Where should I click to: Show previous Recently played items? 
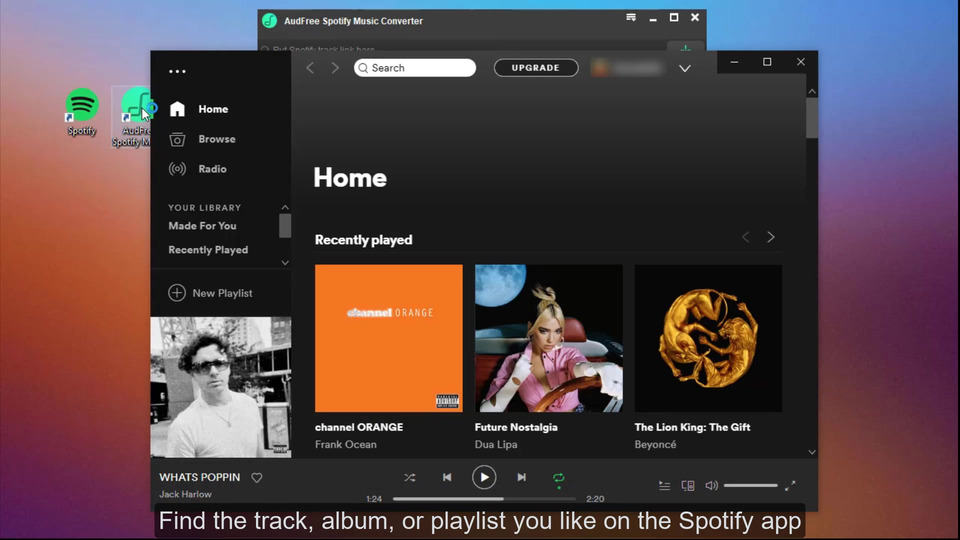pyautogui.click(x=745, y=237)
